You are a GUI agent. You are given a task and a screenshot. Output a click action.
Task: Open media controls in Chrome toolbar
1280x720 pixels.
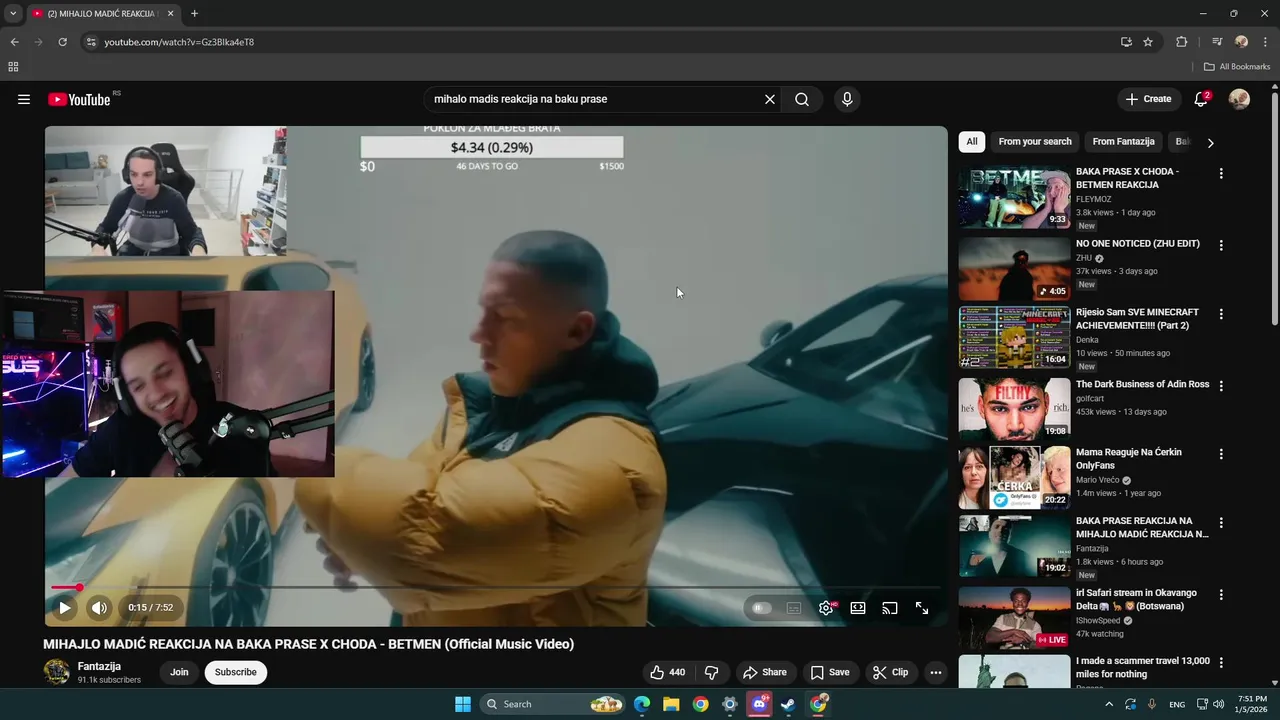pos(1216,42)
